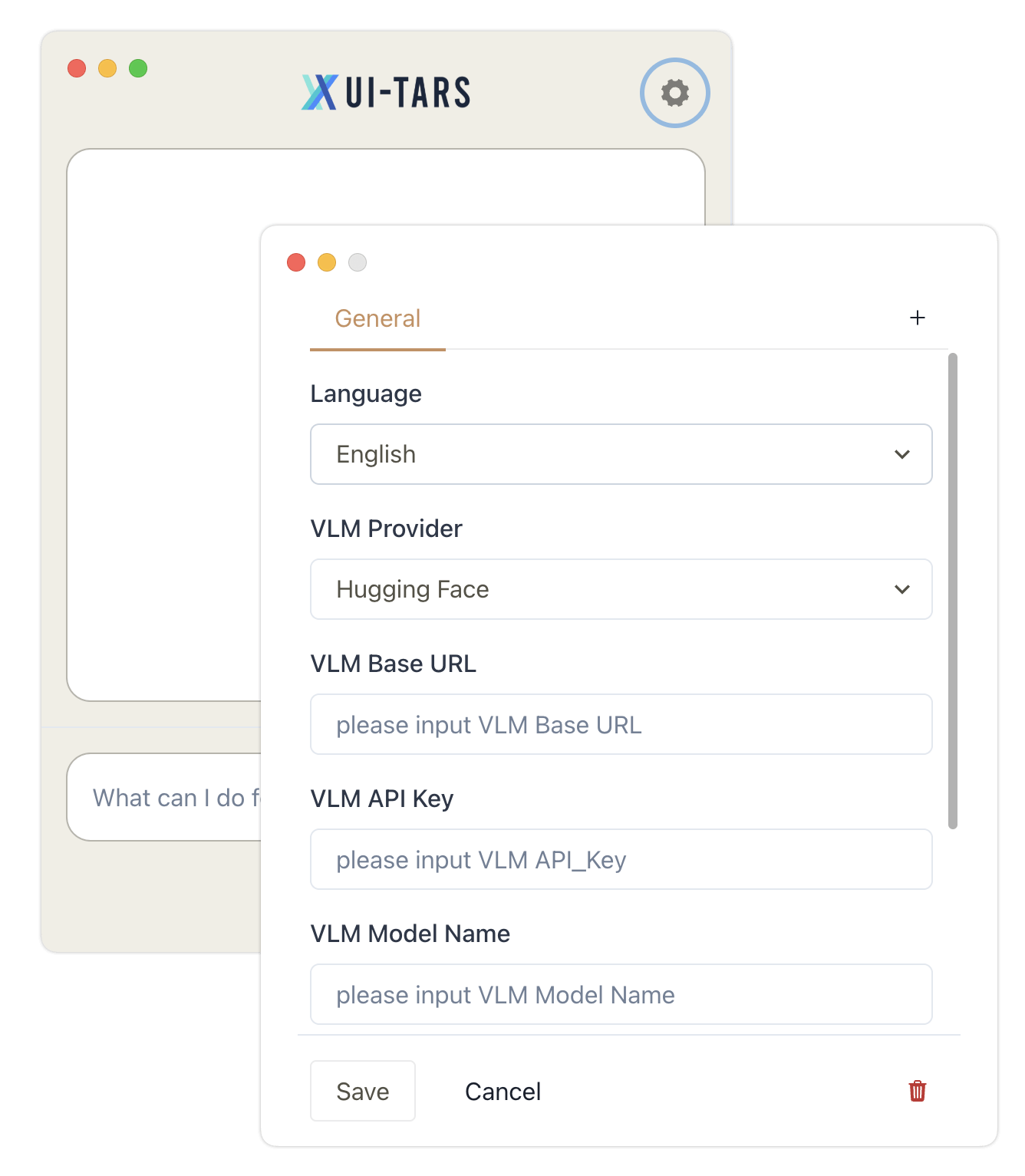Screen dimensions: 1025x1176
Task: Save the settings
Action: [x=363, y=1091]
